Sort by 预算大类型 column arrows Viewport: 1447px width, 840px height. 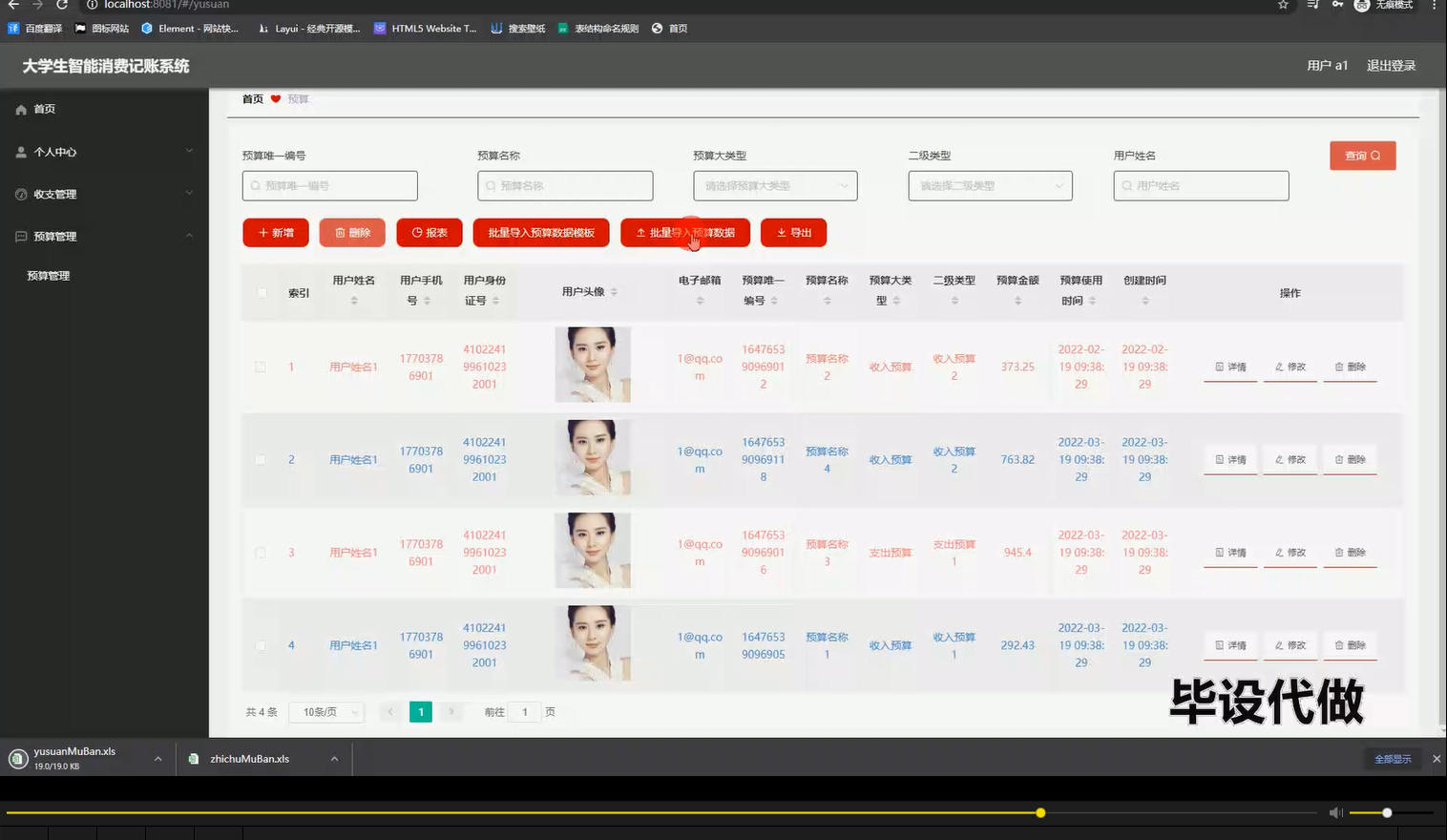[x=896, y=301]
